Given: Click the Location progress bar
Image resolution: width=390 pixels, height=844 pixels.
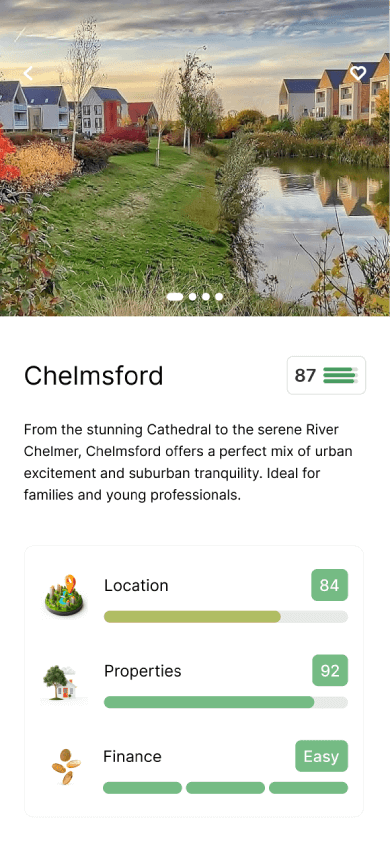Looking at the screenshot, I should 226,617.
